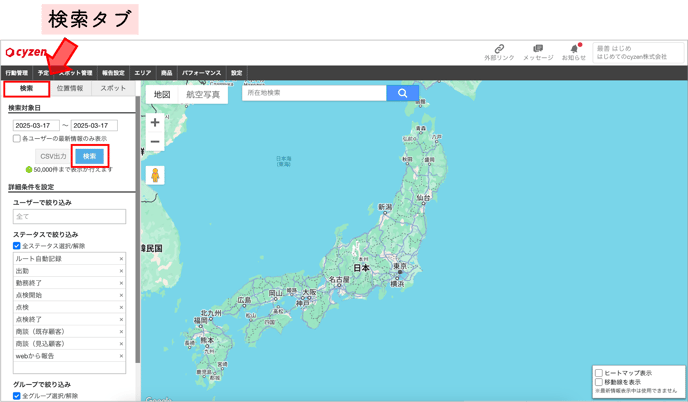Enable ヒートマップ表示 checkbox

point(598,373)
